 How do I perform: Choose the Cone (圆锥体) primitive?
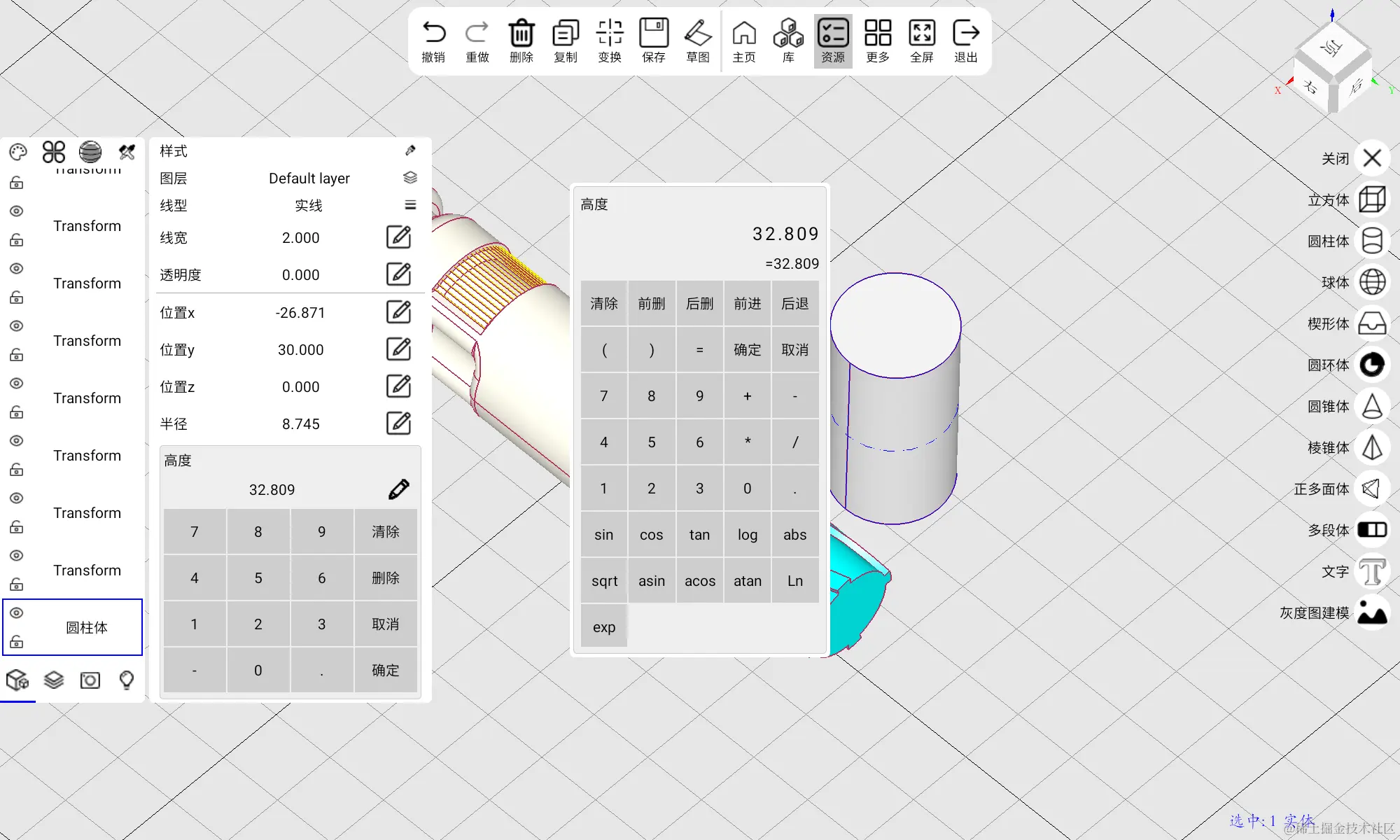coord(1371,406)
